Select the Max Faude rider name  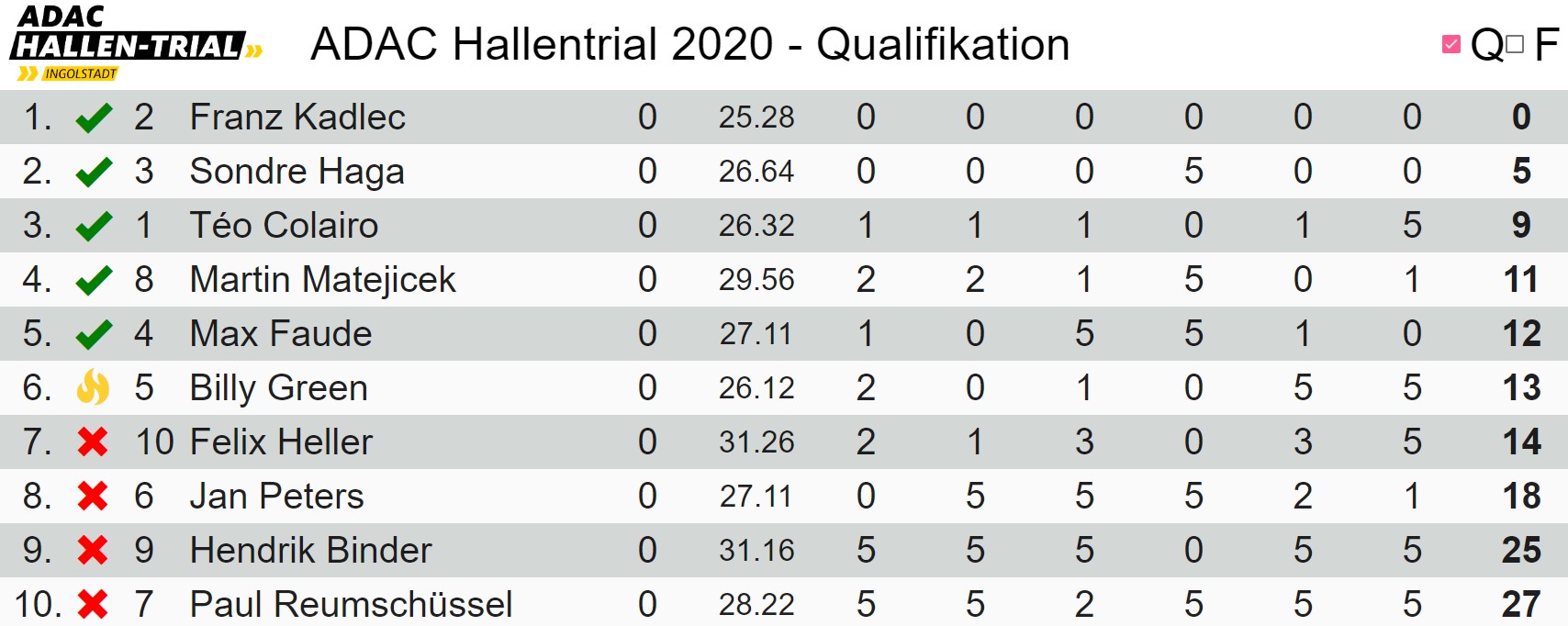pos(281,334)
